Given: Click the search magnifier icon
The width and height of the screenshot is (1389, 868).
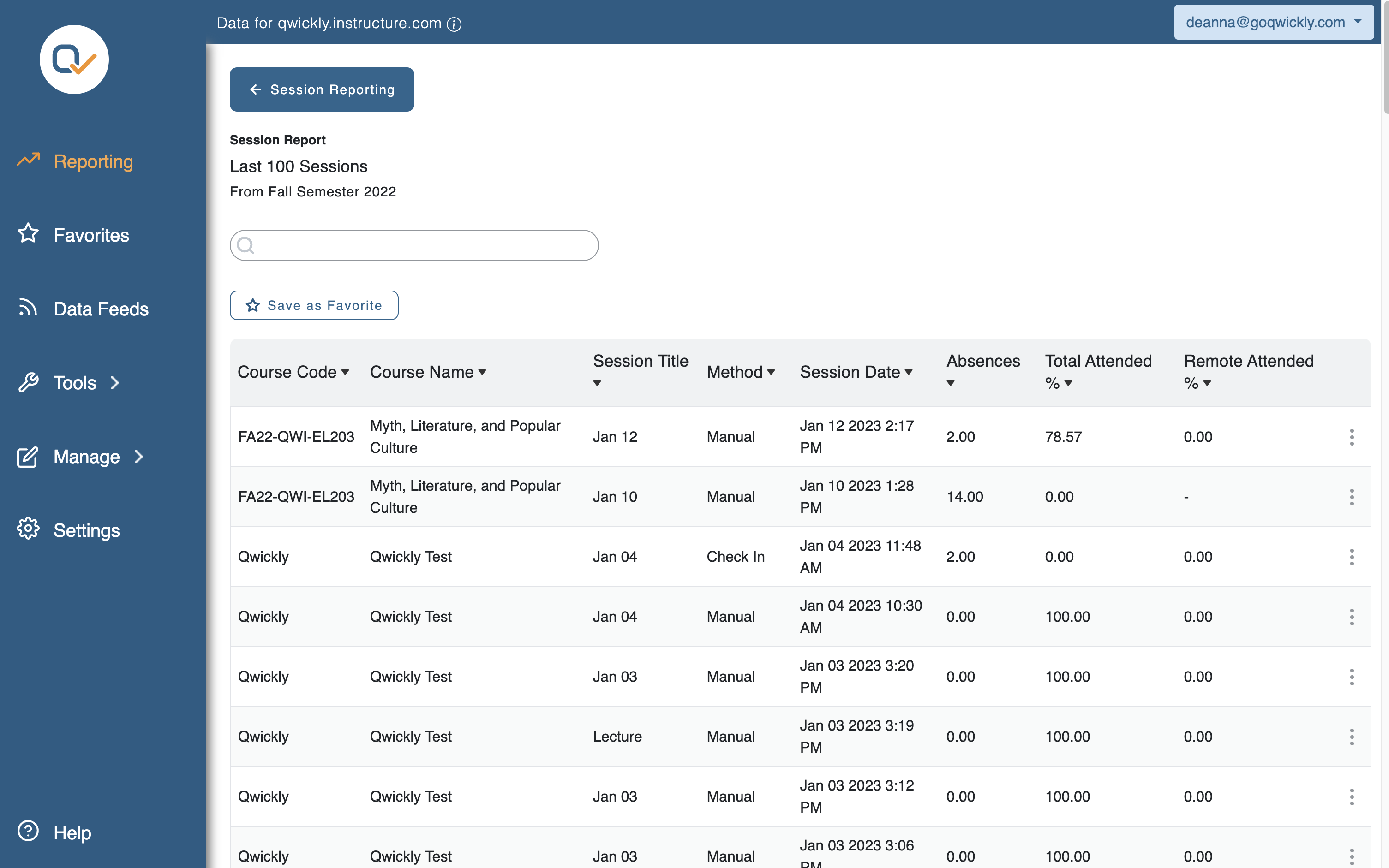Looking at the screenshot, I should (246, 246).
